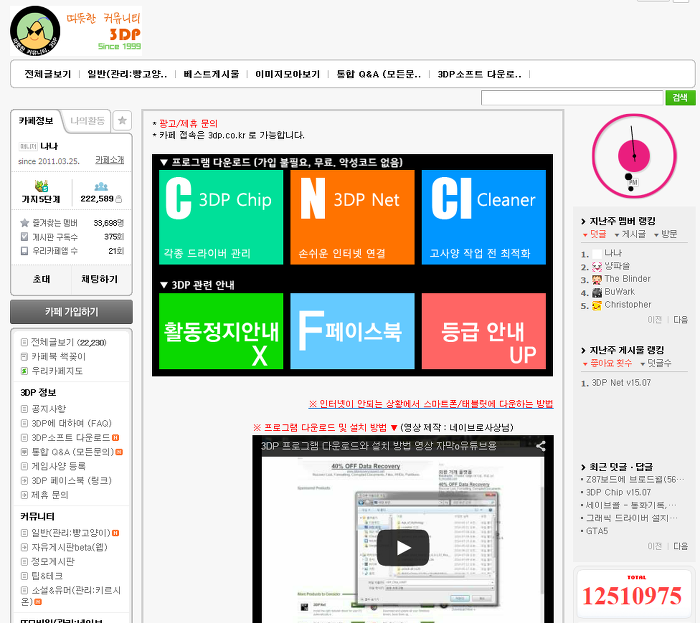The image size is (700, 623).
Task: Sort post ranking by 좋아요 횟수
Action: point(611,363)
